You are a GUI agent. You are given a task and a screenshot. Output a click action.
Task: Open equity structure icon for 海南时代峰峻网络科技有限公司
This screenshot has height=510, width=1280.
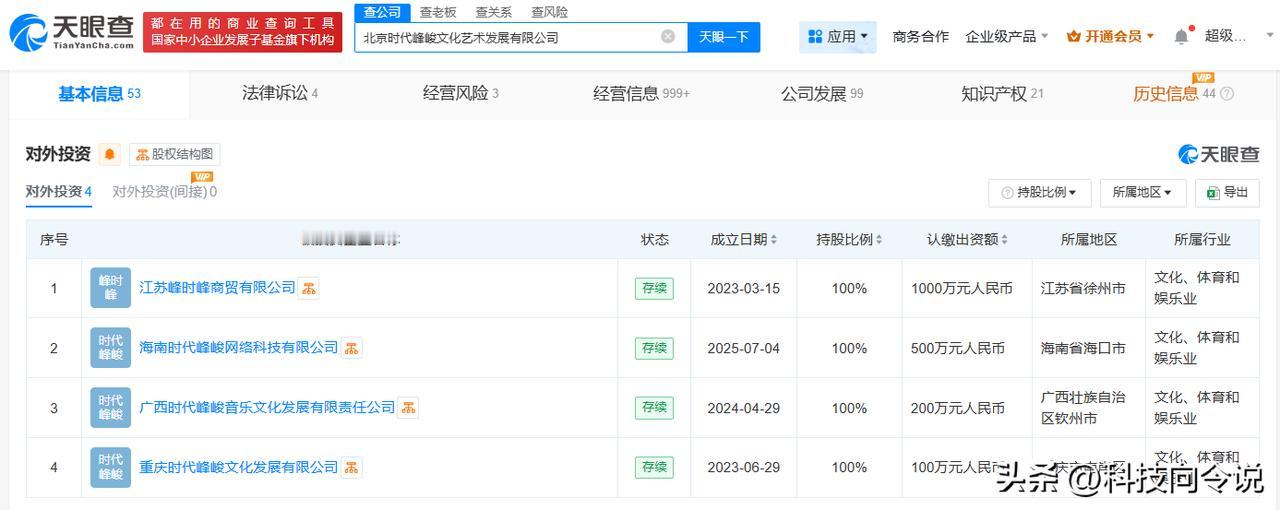[351, 348]
